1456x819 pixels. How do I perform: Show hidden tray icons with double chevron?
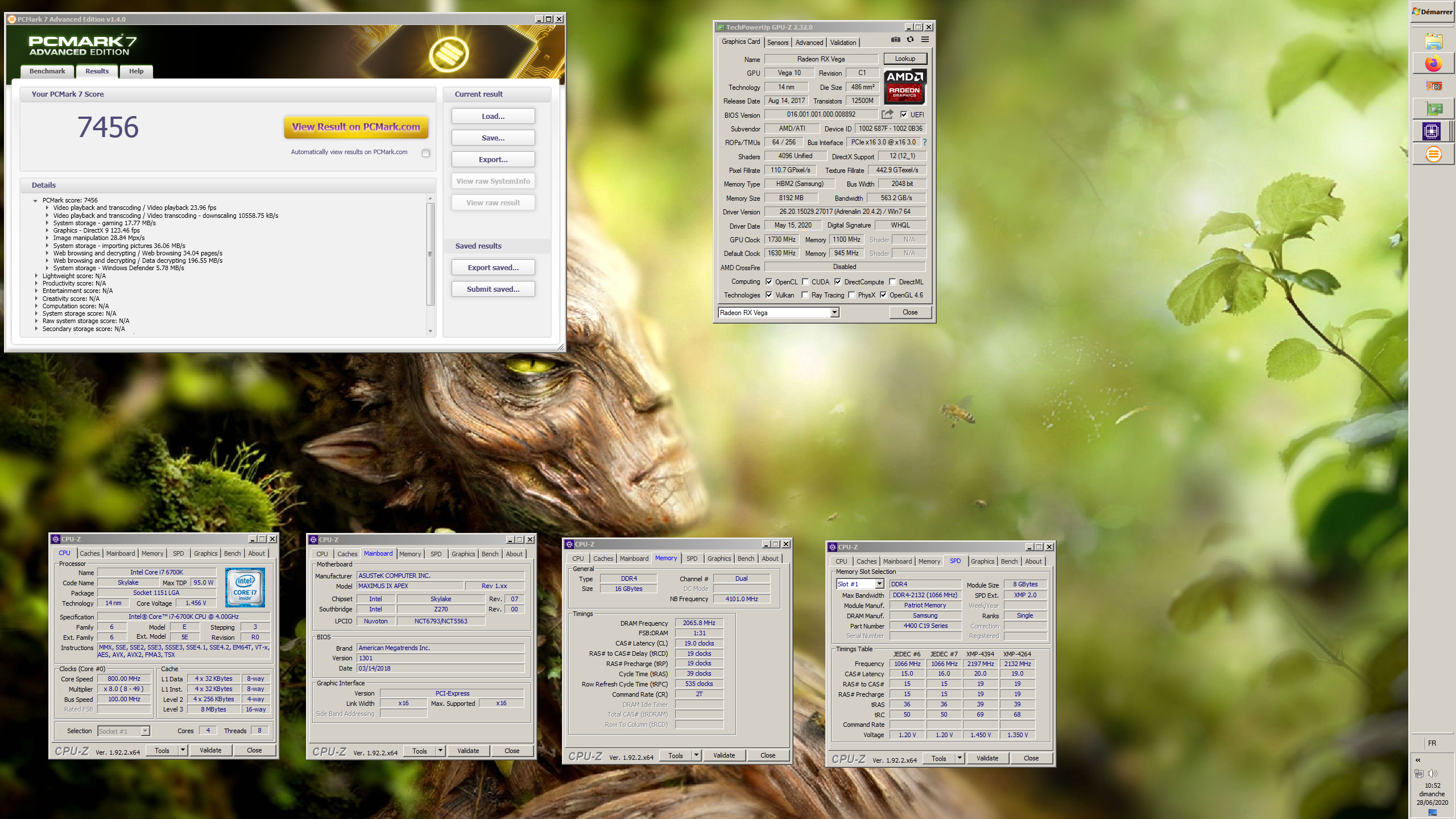coord(1418,760)
